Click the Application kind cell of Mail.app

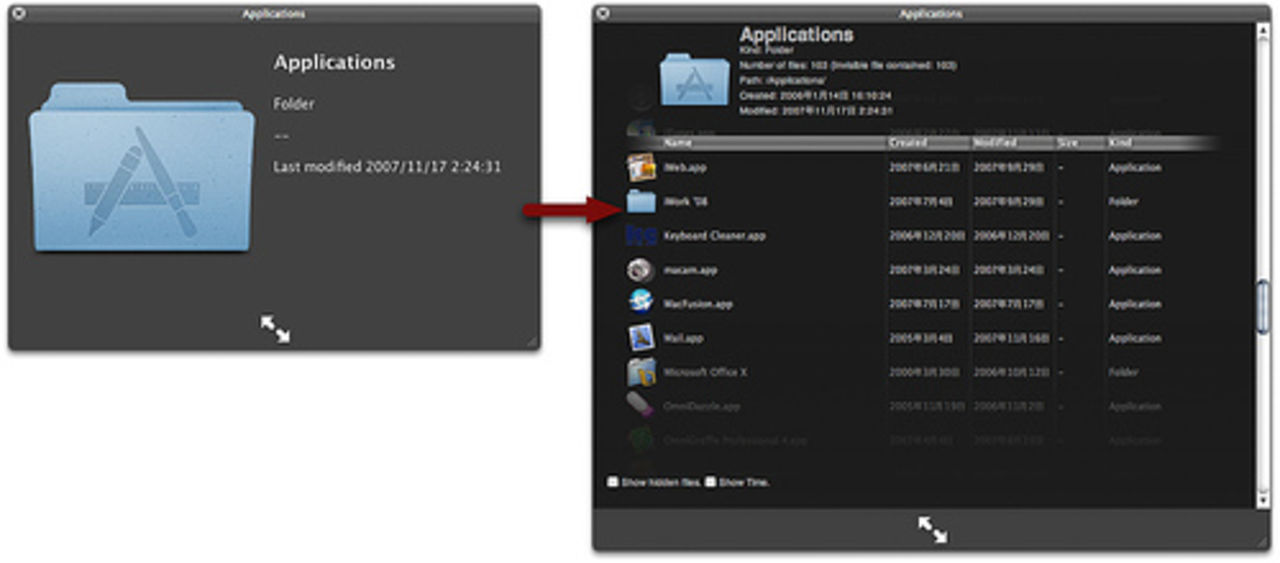(1135, 338)
